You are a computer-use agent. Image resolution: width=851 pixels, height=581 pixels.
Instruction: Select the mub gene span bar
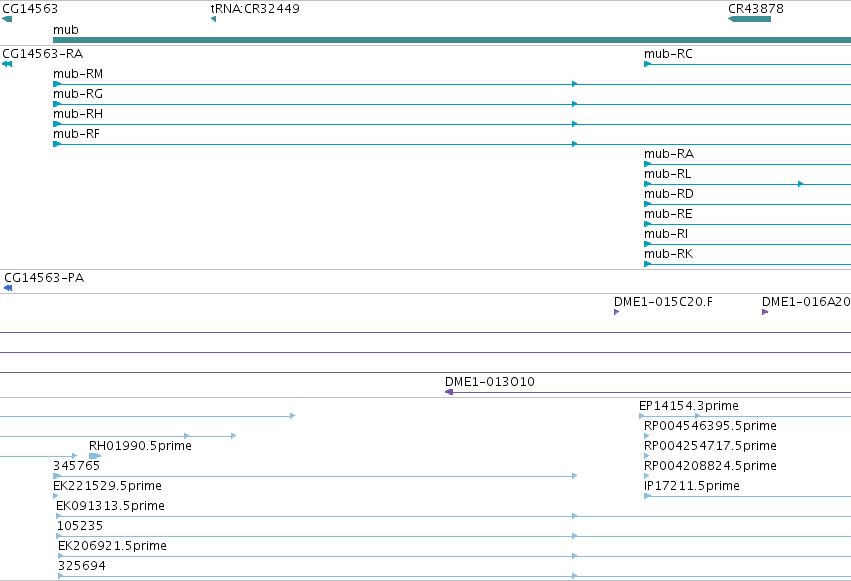[452, 40]
